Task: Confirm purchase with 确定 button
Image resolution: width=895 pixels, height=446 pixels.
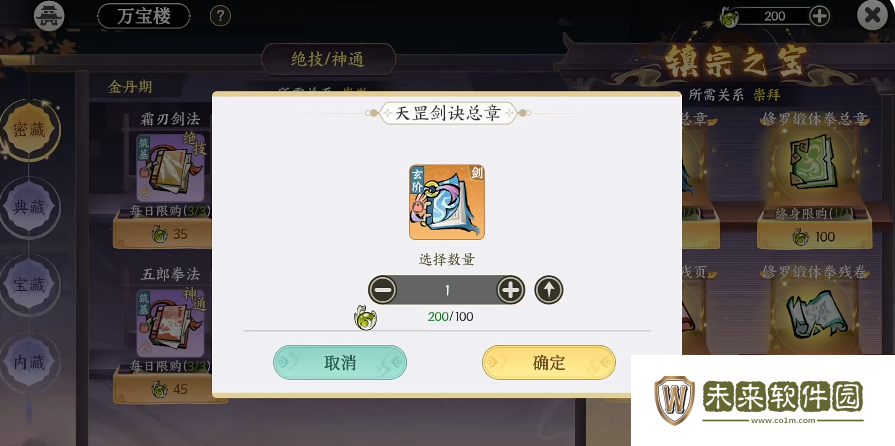Action: tap(549, 363)
